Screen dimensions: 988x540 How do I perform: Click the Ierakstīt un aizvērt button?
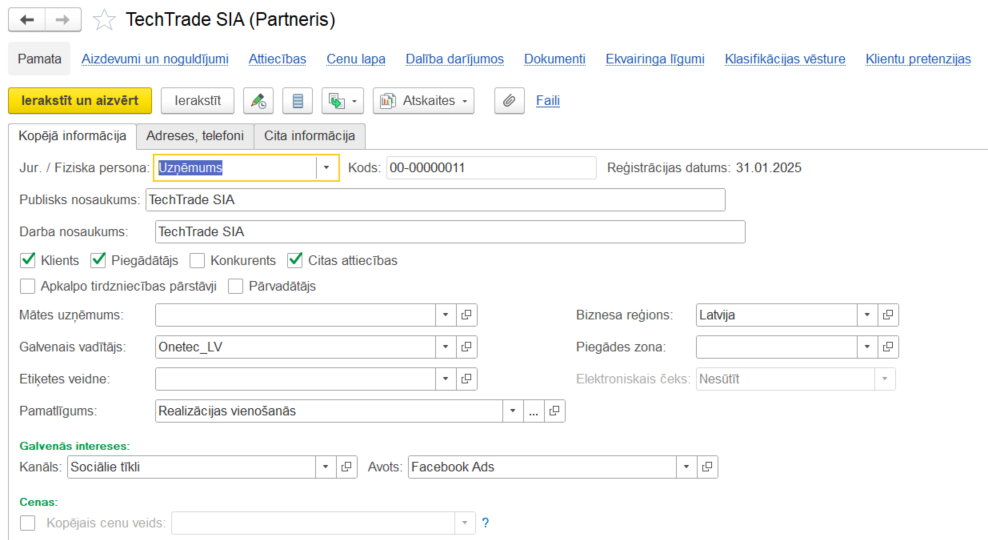[x=80, y=101]
